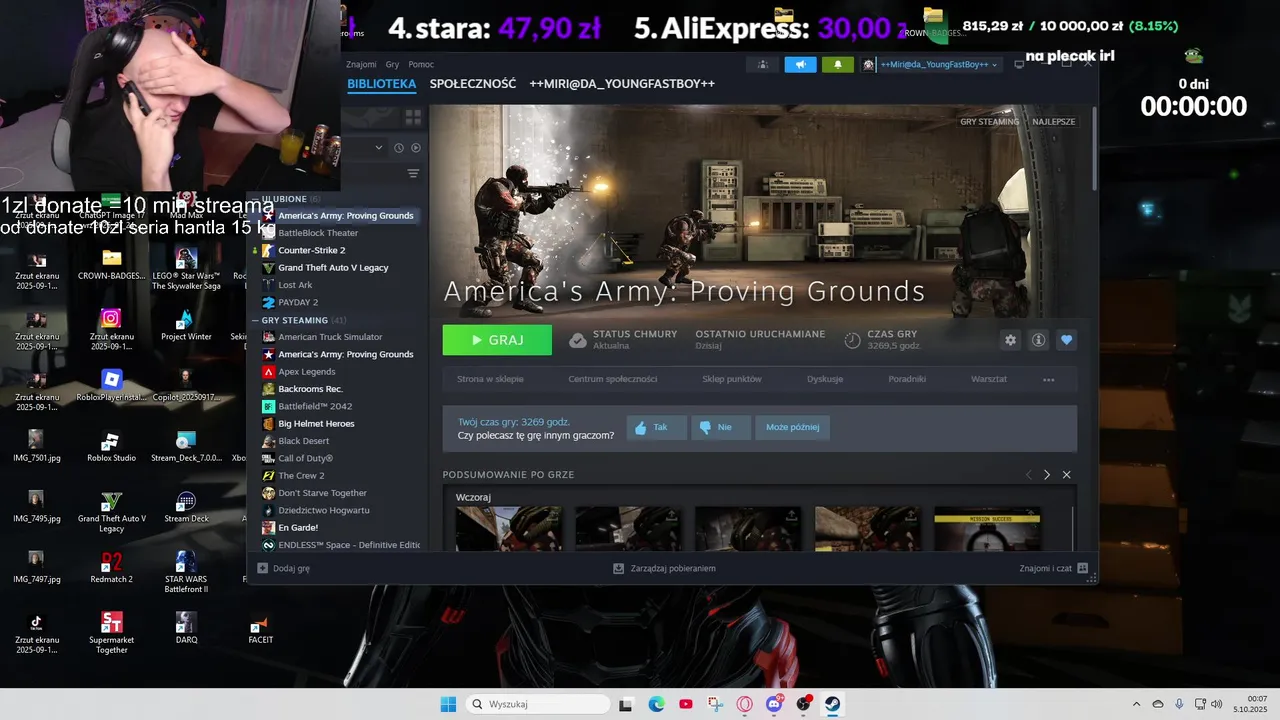Open the Pomoc menu

(x=421, y=64)
